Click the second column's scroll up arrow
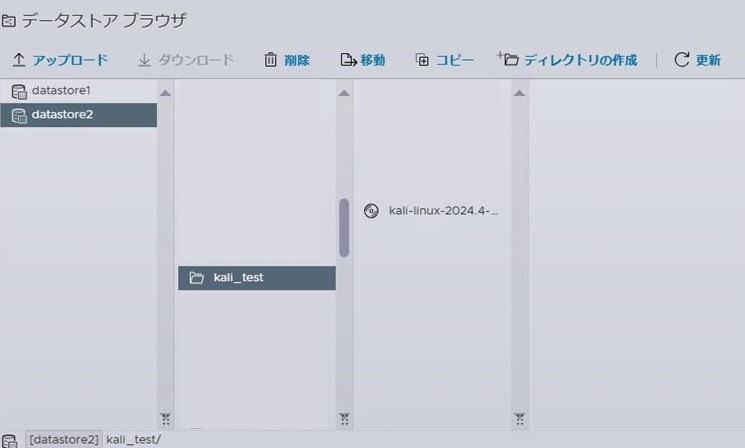 [x=344, y=93]
